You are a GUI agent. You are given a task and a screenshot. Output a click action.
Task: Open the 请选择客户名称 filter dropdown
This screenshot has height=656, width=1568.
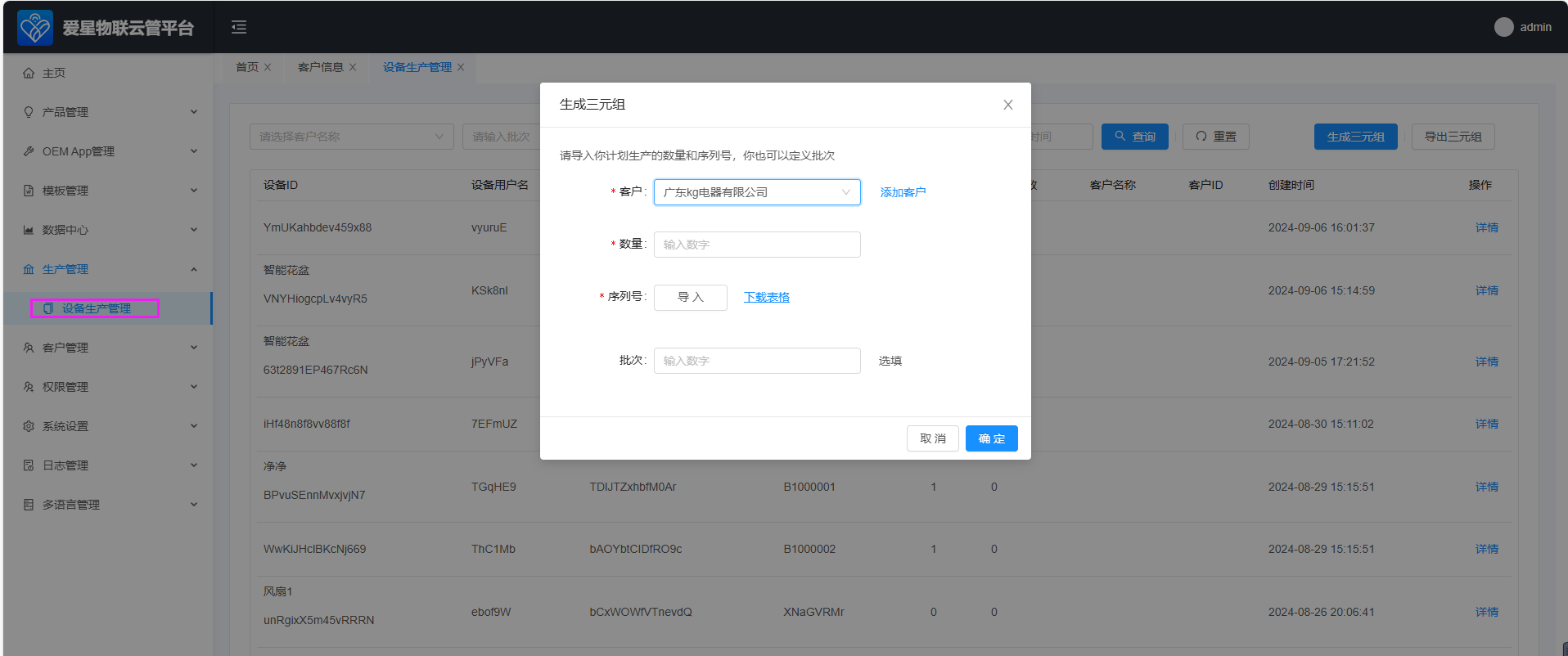(x=352, y=137)
